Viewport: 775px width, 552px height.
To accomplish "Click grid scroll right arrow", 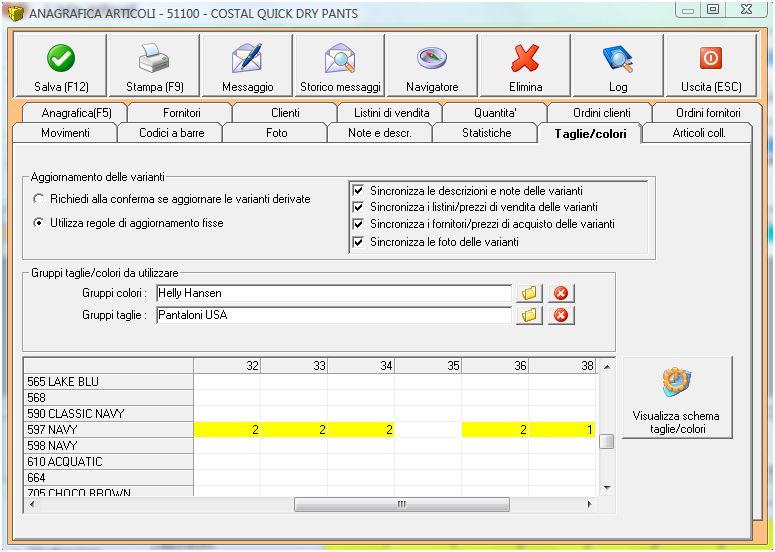I will click(589, 505).
